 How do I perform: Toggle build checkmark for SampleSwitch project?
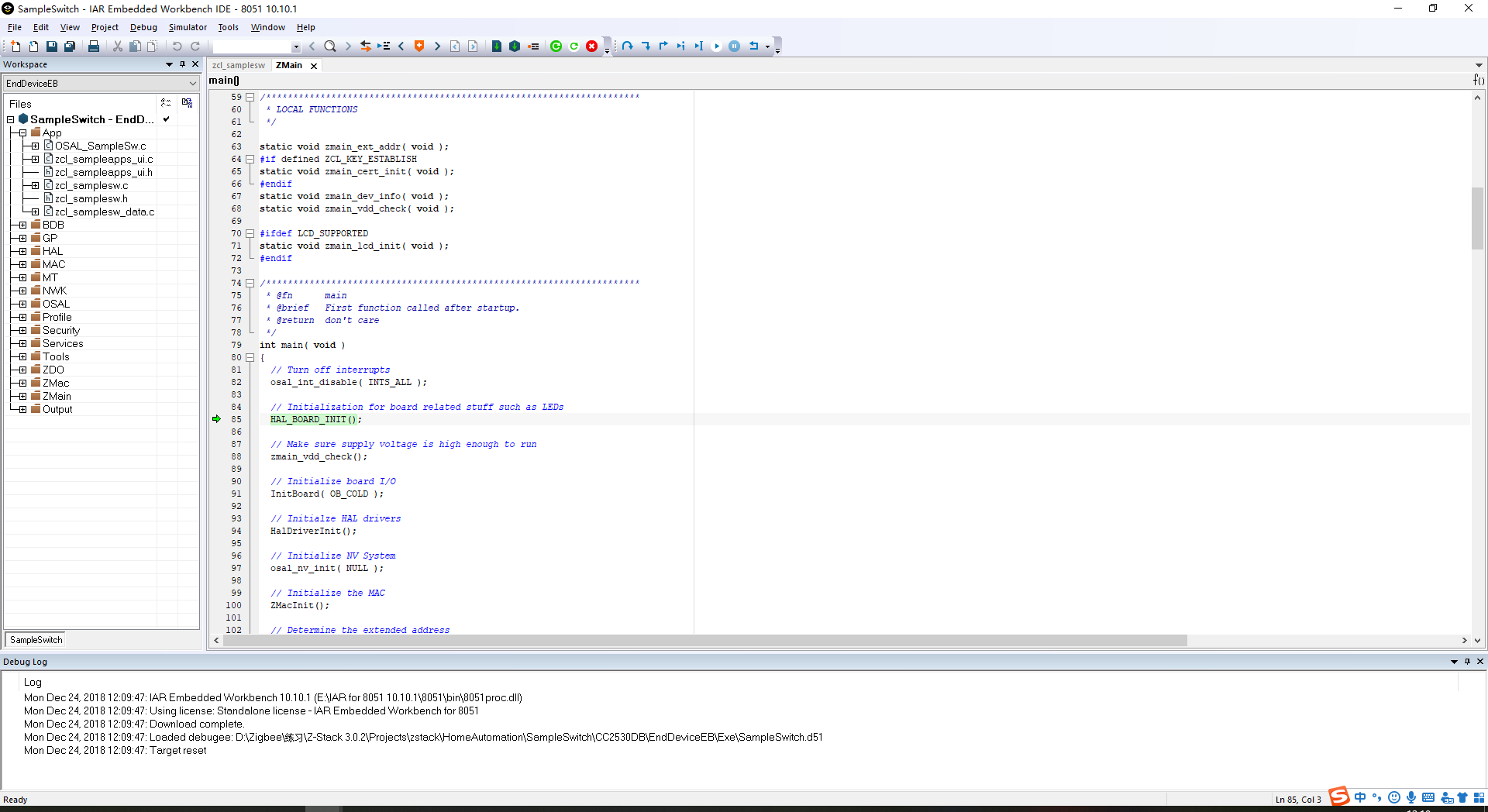[x=167, y=119]
